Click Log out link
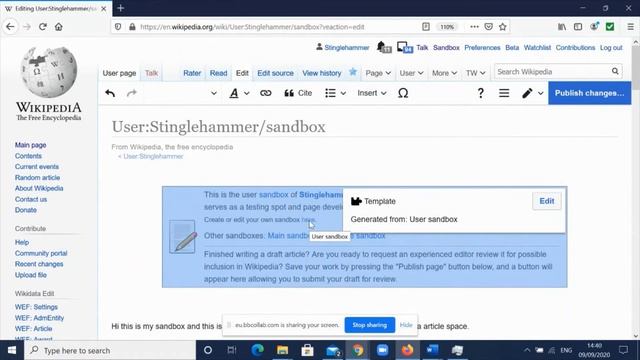Image resolution: width=640 pixels, height=360 pixels. pyautogui.click(x=611, y=48)
